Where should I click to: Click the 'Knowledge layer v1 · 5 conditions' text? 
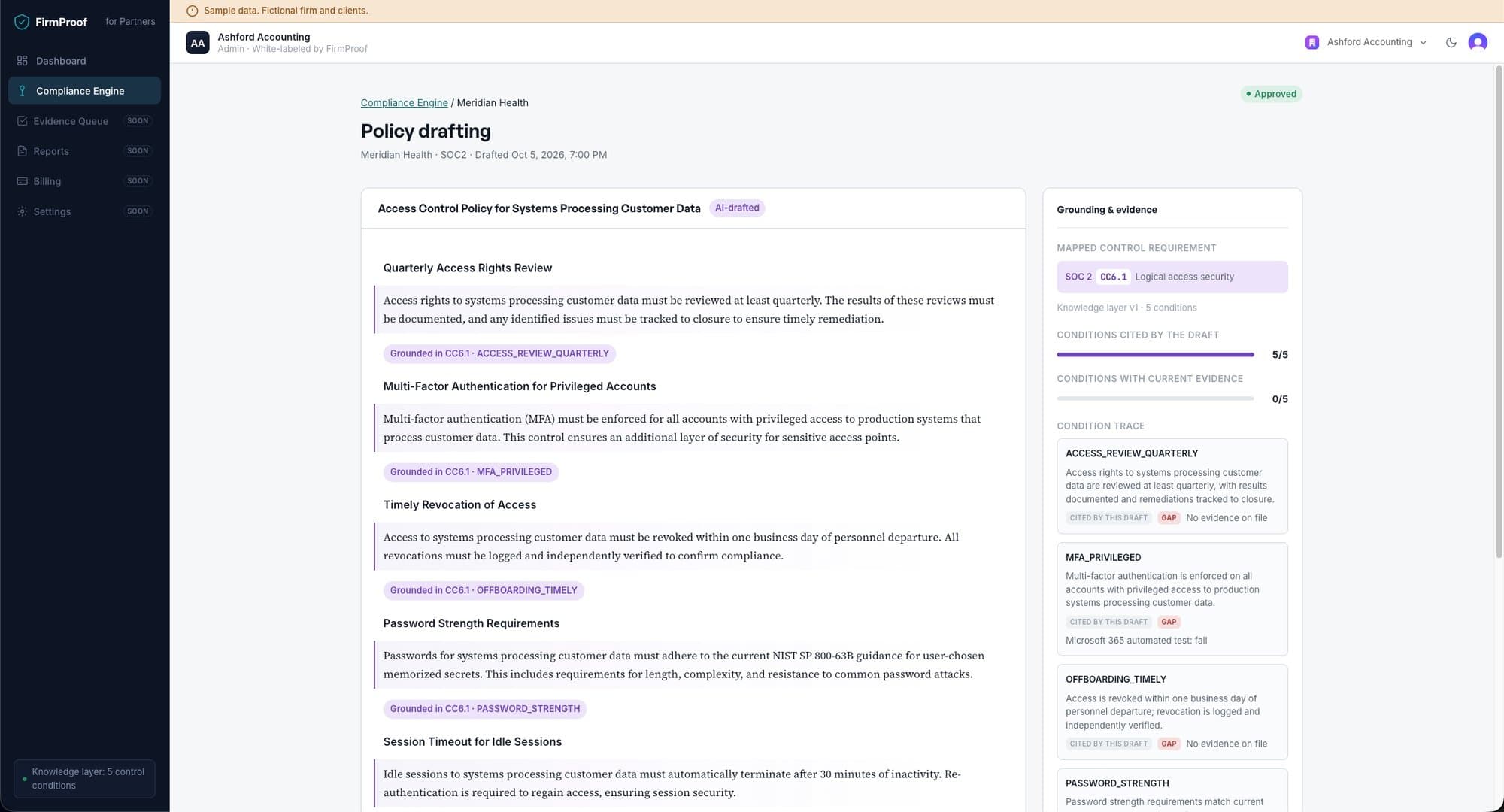[1126, 308]
